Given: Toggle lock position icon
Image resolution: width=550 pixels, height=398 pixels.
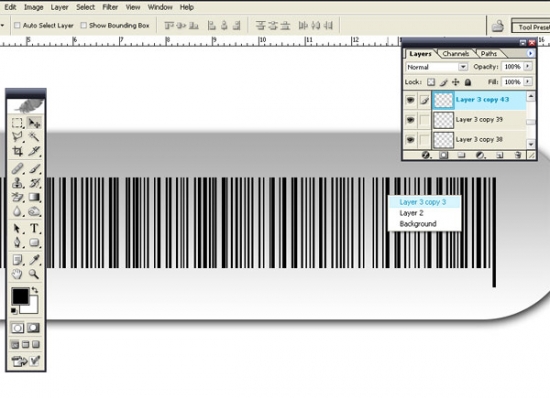Looking at the screenshot, I should (x=455, y=82).
